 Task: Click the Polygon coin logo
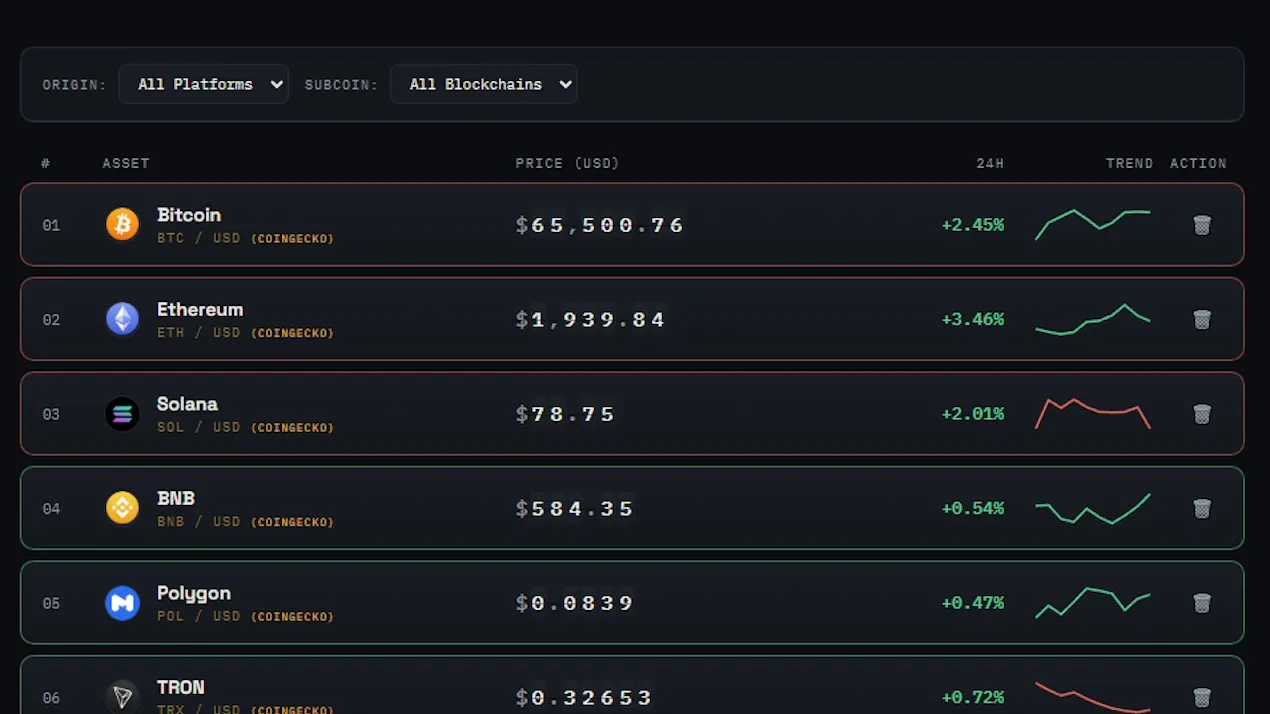pos(123,602)
